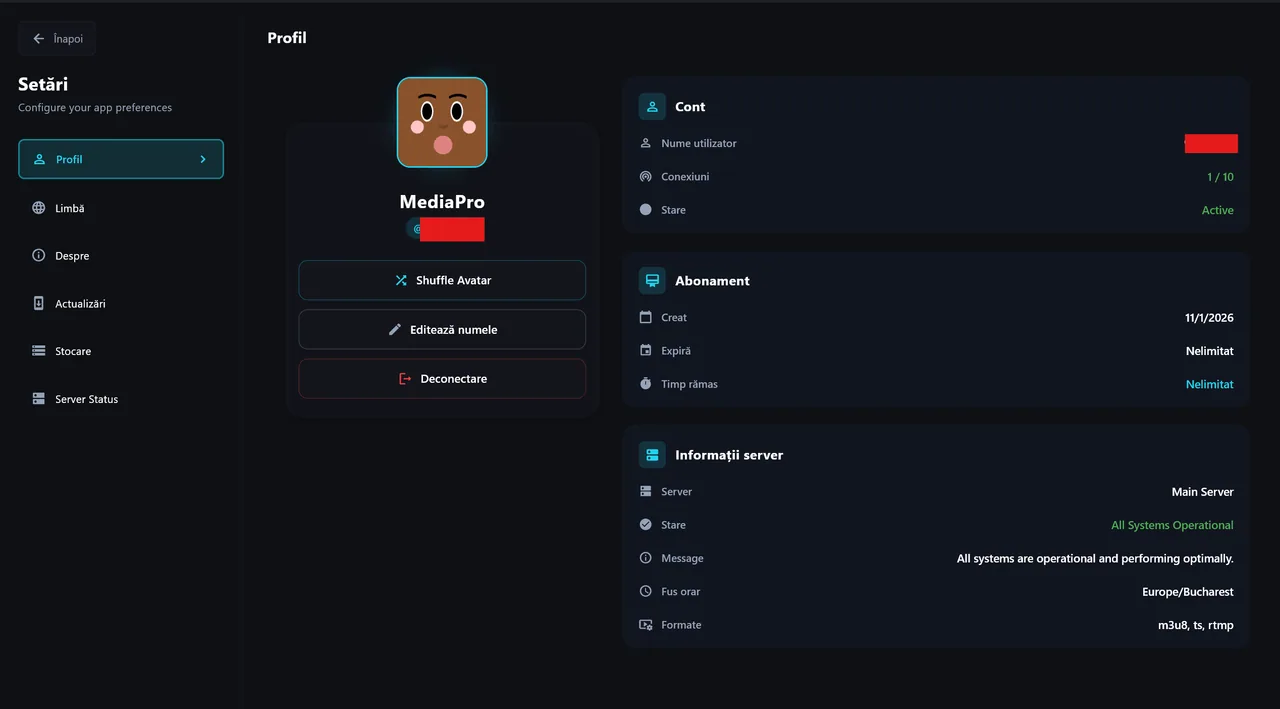1280x709 pixels.
Task: Click the avatar face thumbnail
Action: [x=442, y=122]
